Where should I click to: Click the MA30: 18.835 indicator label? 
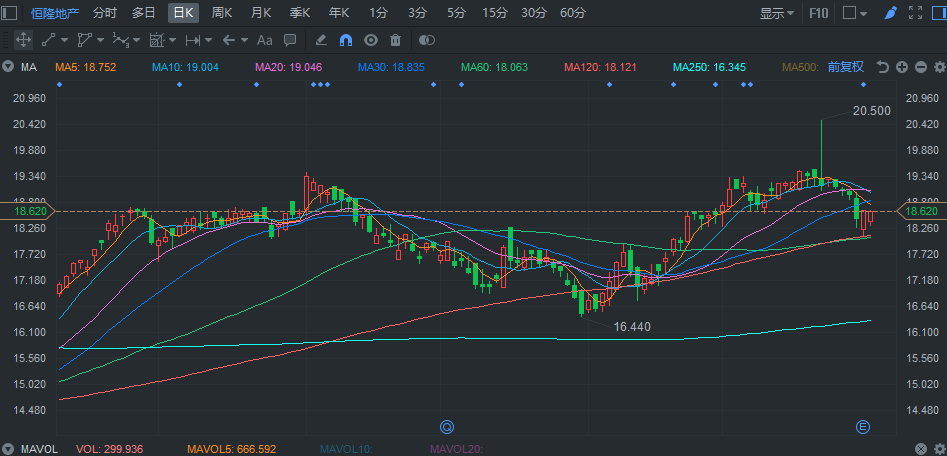pos(391,67)
